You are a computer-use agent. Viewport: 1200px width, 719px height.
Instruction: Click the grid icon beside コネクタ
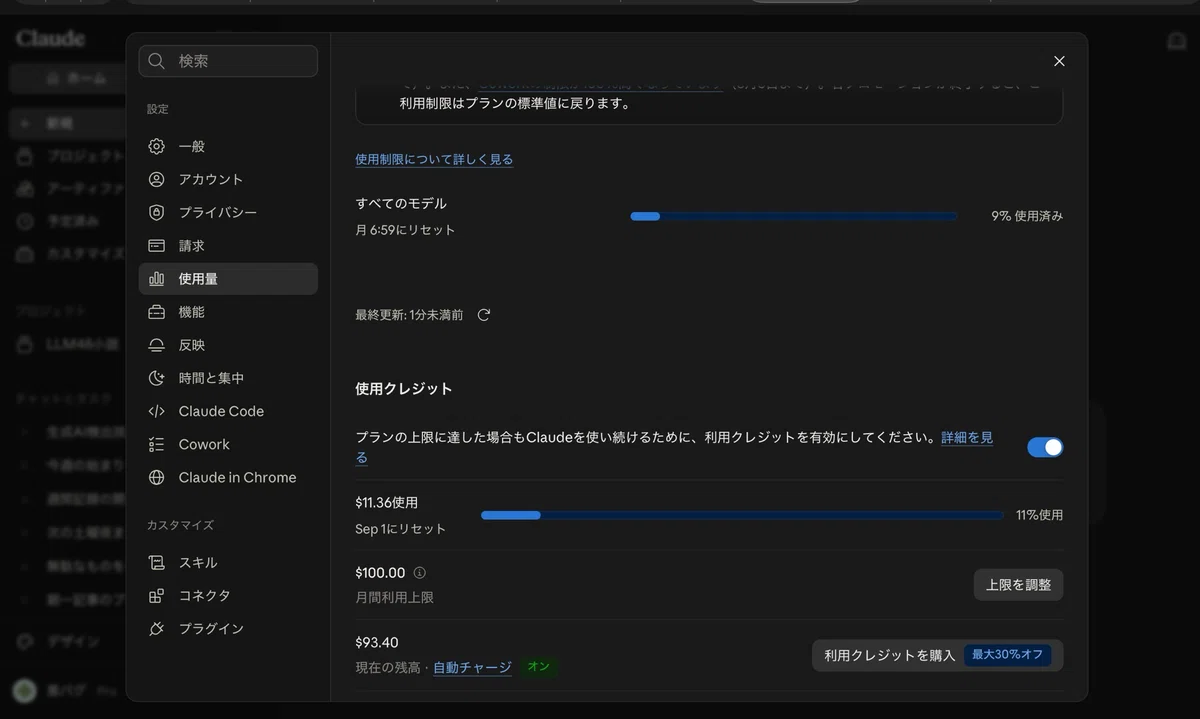[156, 595]
